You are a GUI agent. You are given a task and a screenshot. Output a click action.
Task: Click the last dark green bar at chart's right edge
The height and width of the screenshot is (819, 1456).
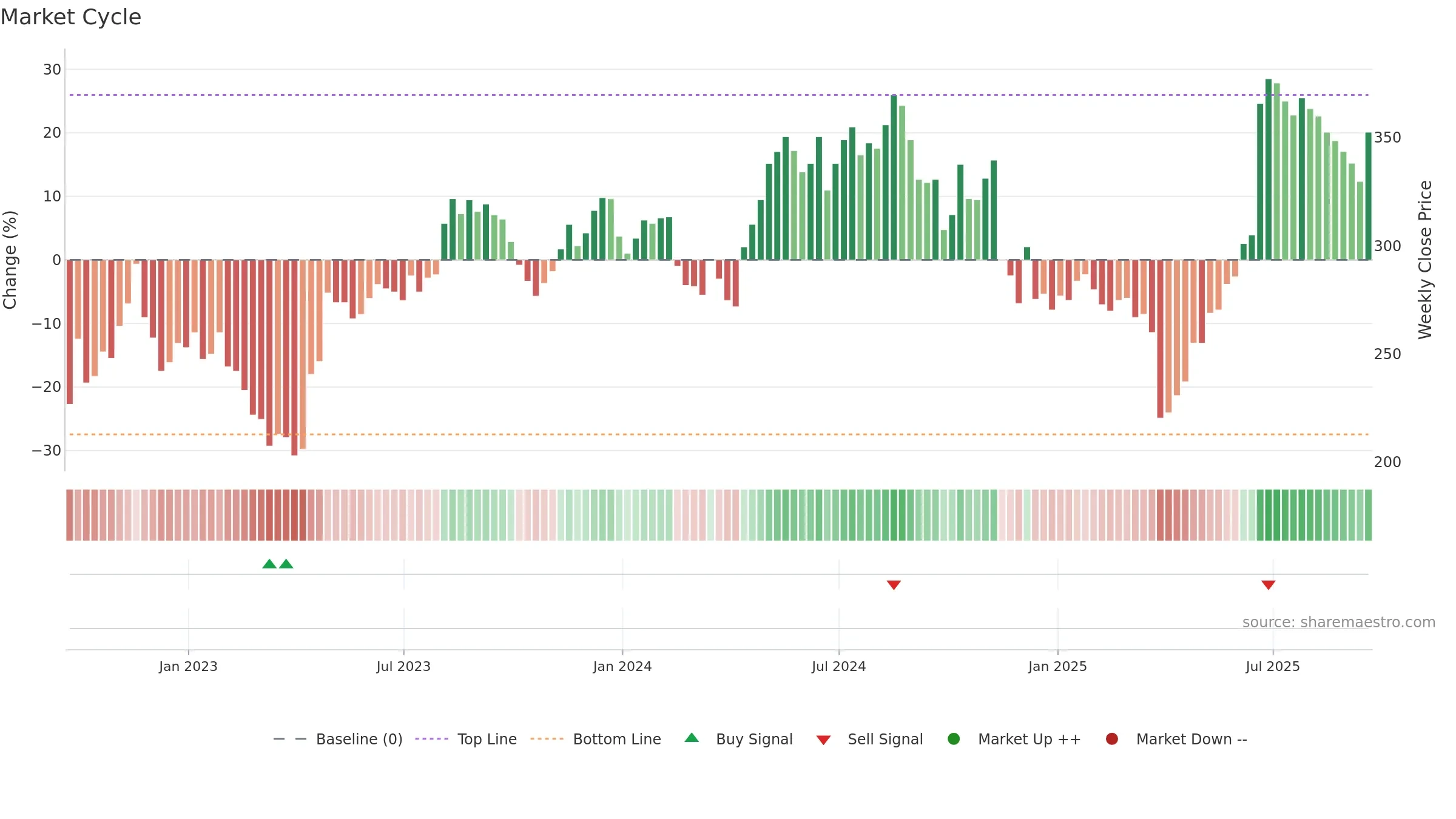point(1368,196)
